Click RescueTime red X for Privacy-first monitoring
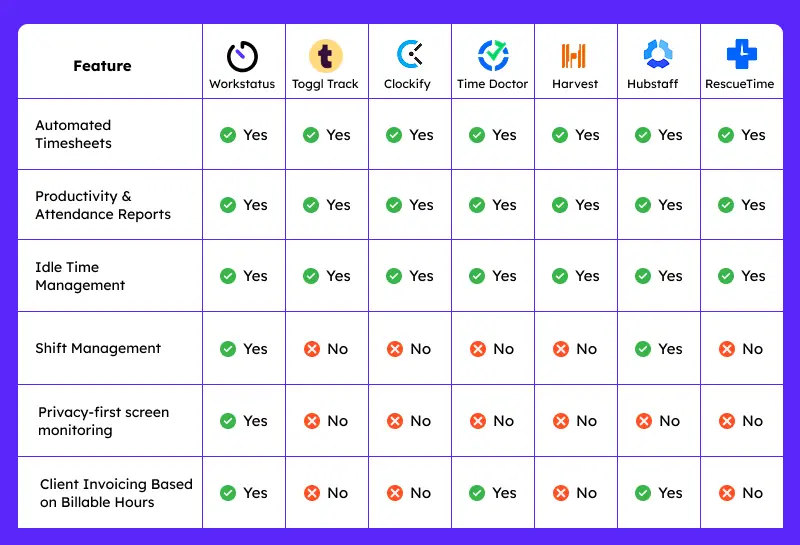800x545 pixels. [726, 421]
